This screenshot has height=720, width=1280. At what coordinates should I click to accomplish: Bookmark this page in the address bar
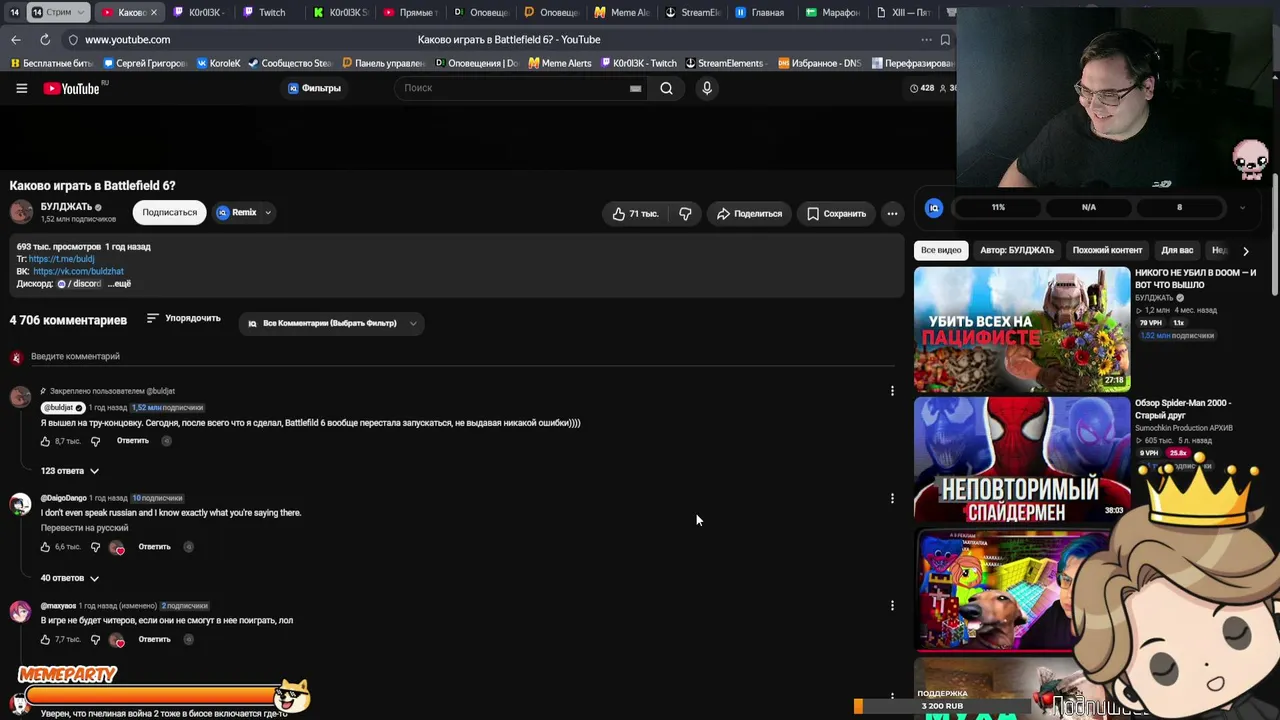coord(945,39)
